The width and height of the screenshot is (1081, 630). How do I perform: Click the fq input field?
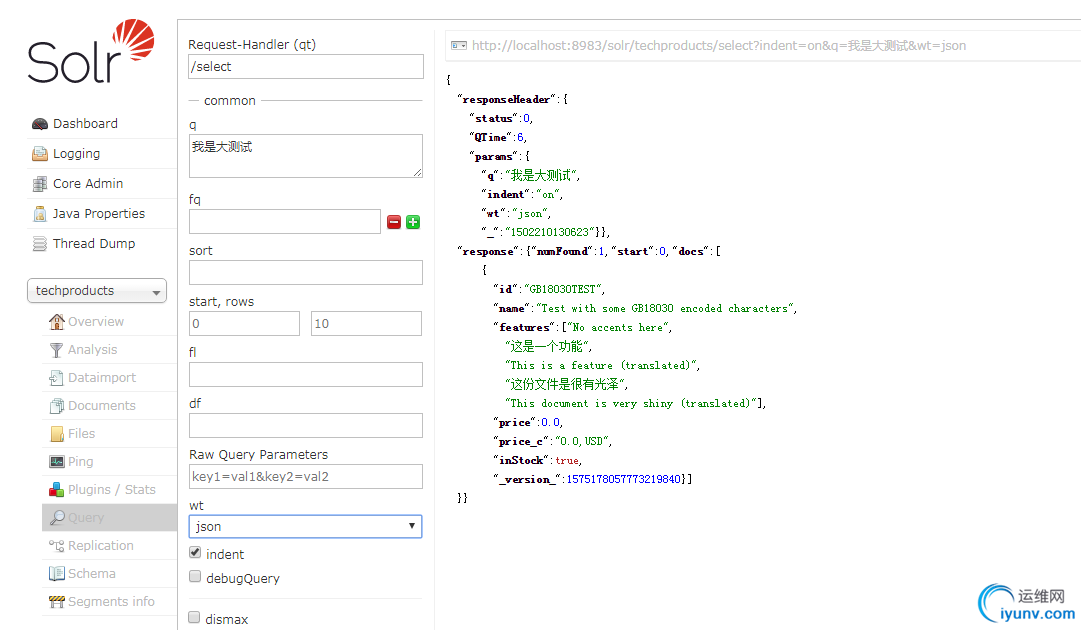coord(285,222)
